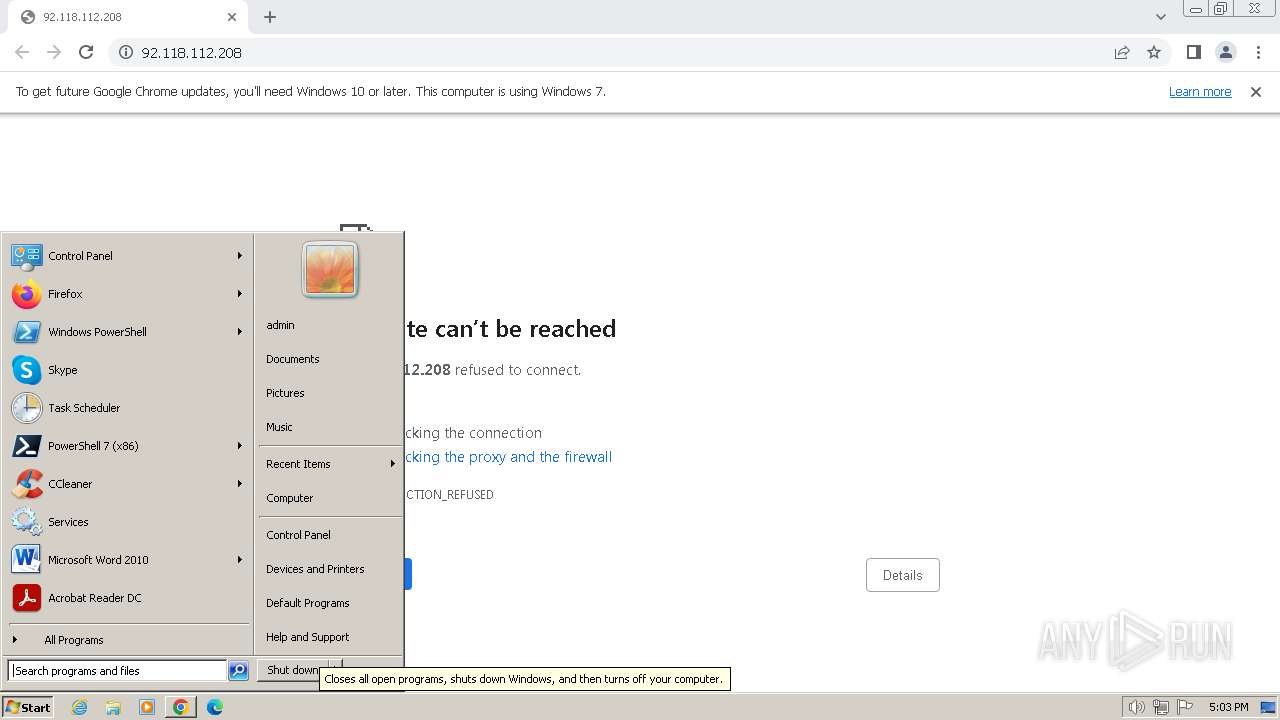Image resolution: width=1280 pixels, height=720 pixels.
Task: Close the 92.118.112.208 tab
Action: pyautogui.click(x=232, y=17)
